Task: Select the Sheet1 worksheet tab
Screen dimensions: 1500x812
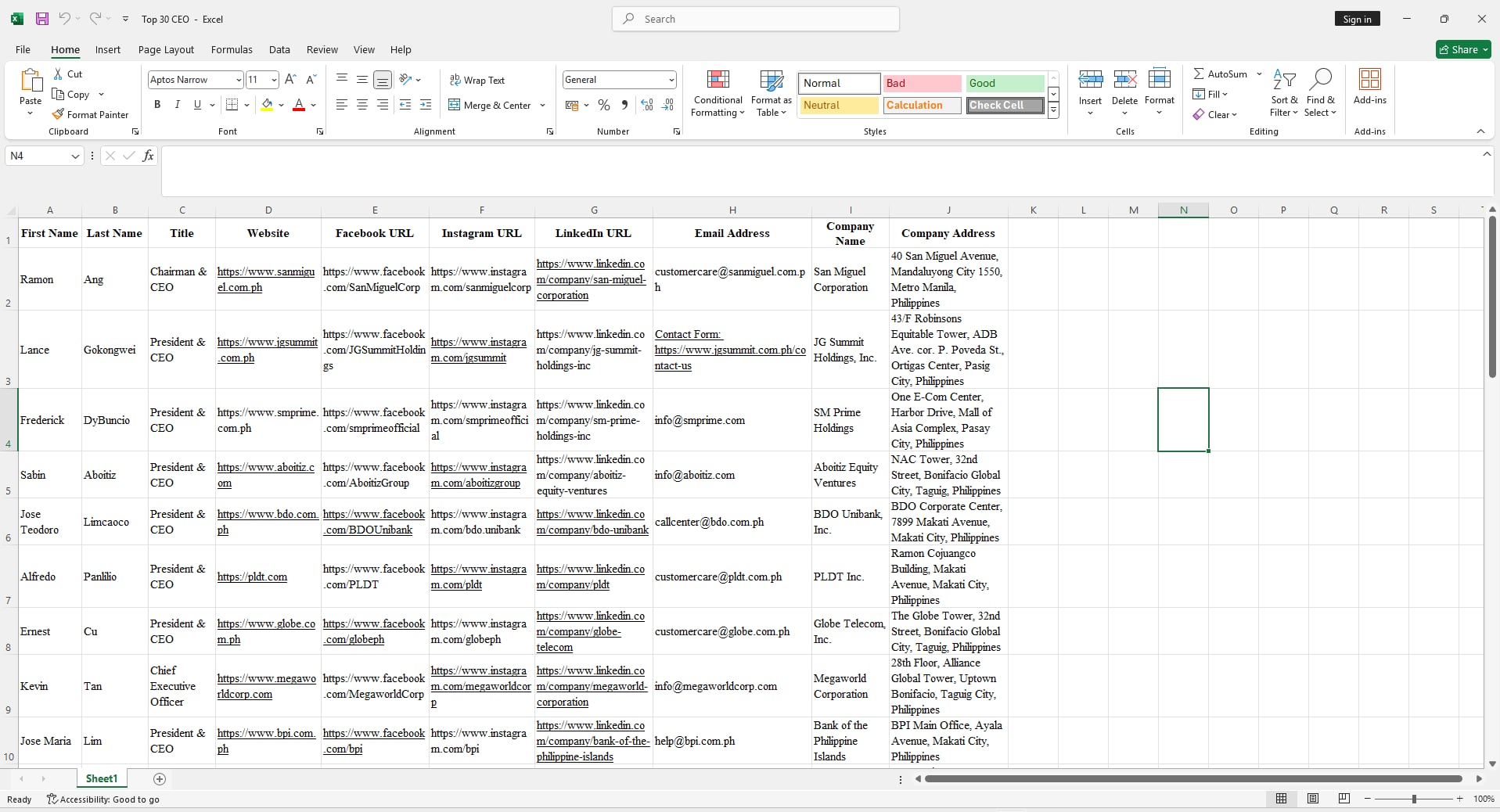Action: (x=102, y=779)
